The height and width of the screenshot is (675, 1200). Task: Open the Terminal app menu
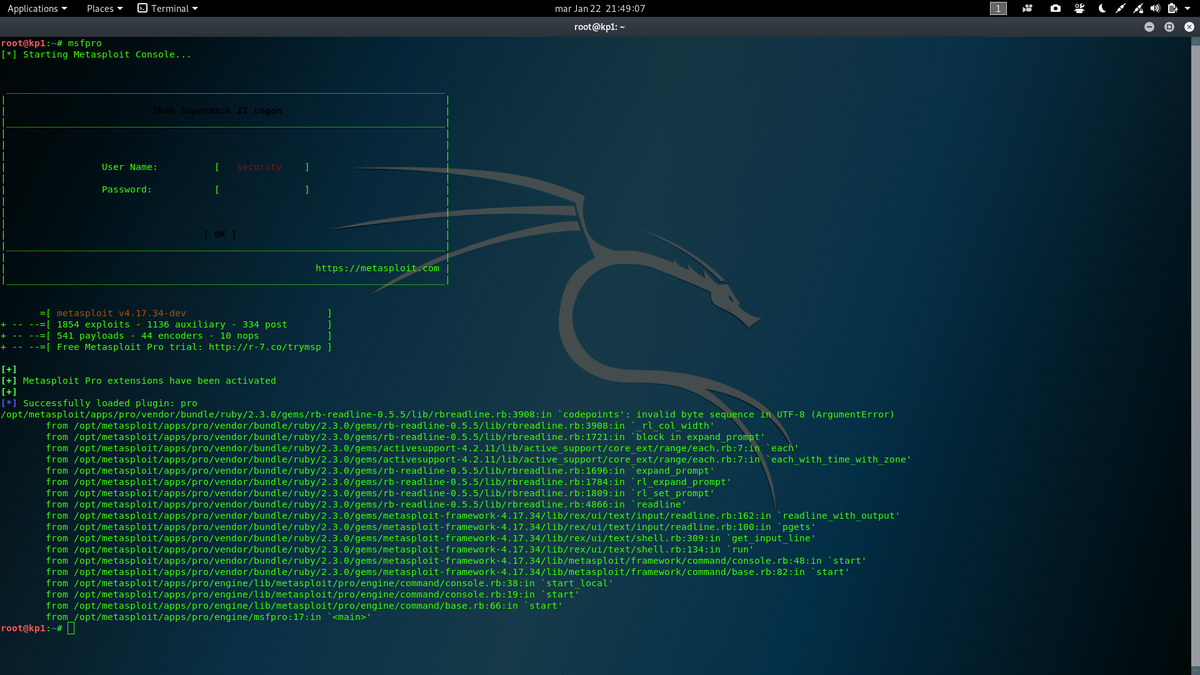(168, 8)
